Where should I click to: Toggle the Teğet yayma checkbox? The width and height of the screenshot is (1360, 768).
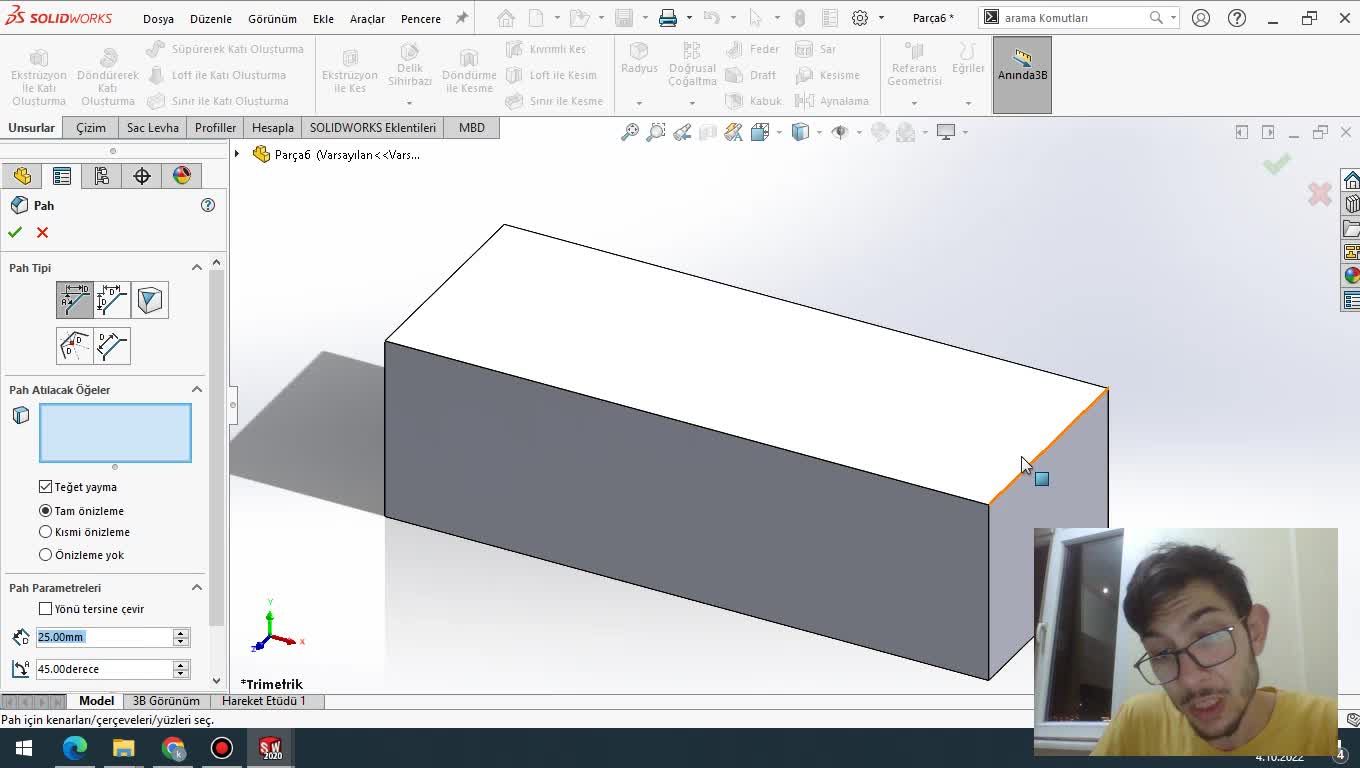click(x=45, y=487)
